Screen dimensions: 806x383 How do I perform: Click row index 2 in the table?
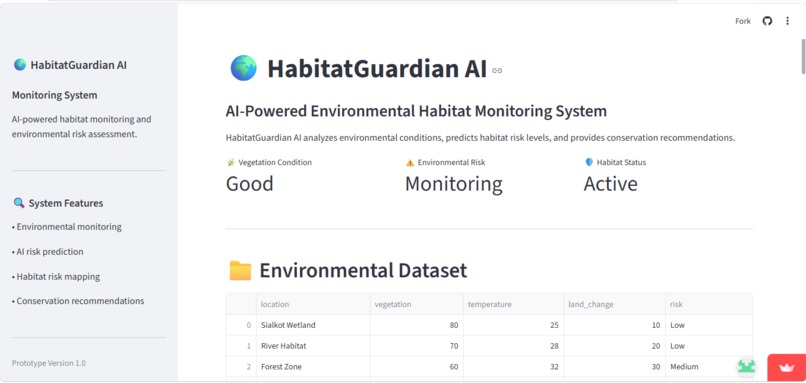(241, 367)
